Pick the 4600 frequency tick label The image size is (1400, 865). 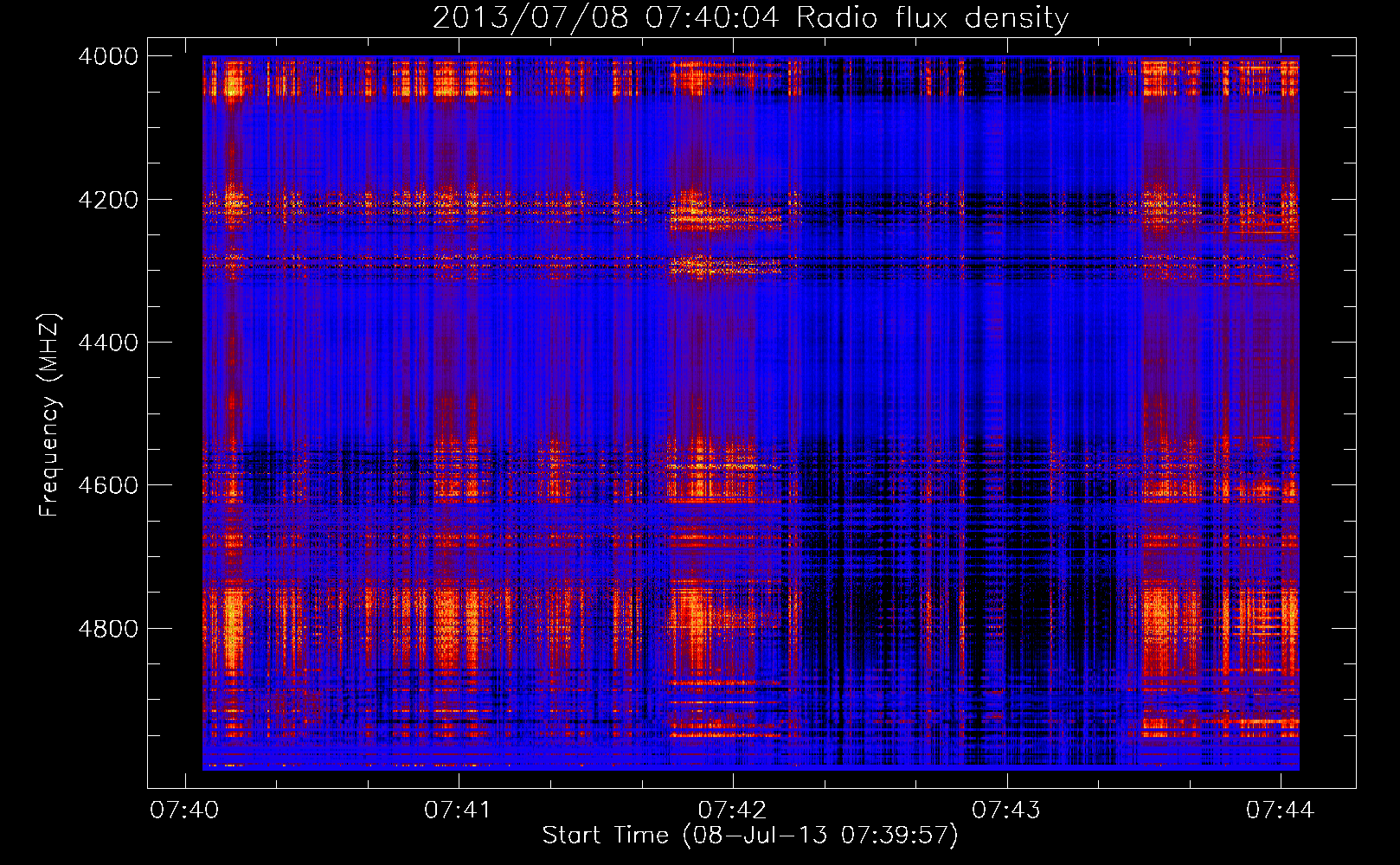(x=108, y=485)
